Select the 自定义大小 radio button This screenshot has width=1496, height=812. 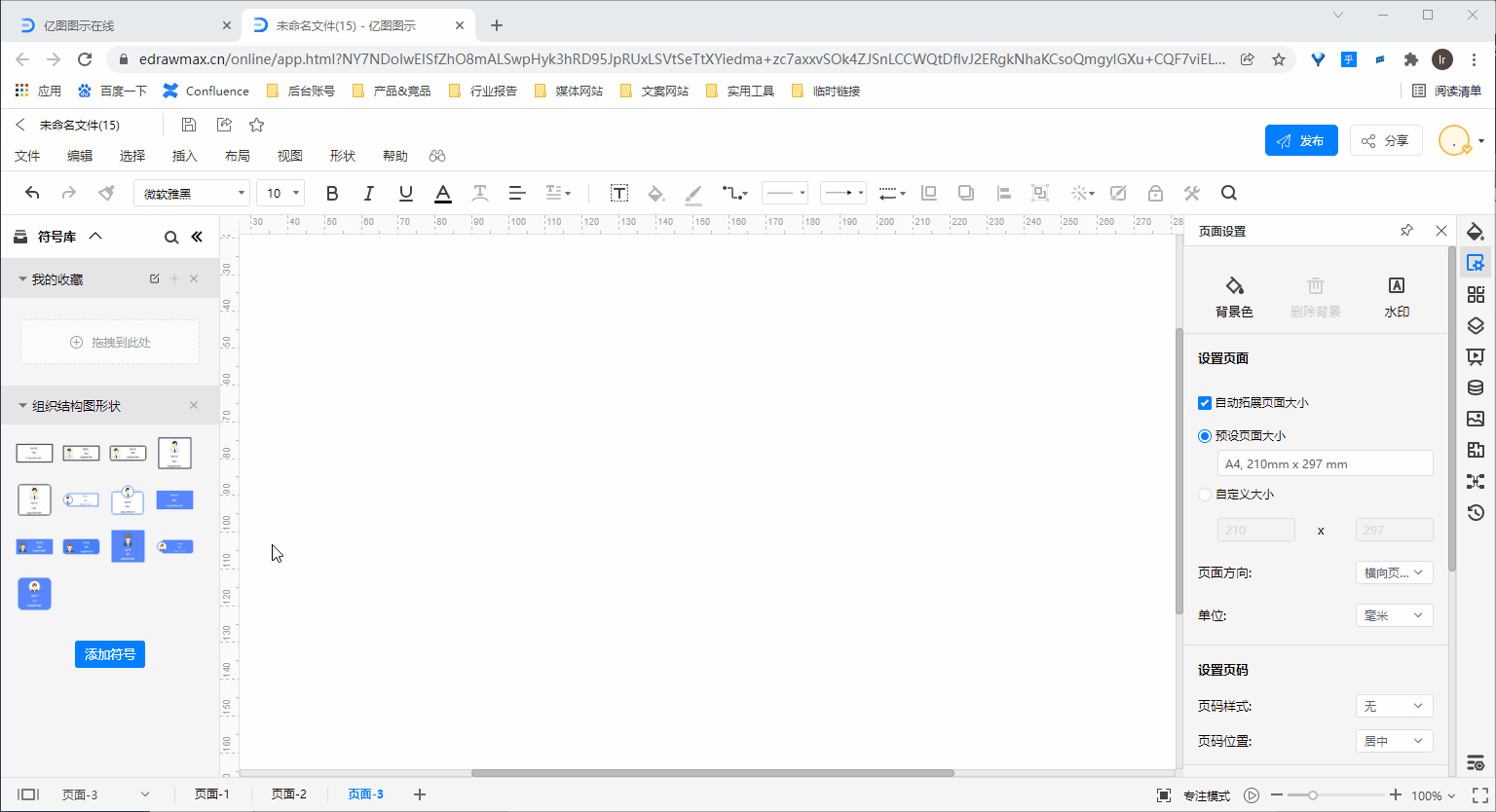coord(1204,494)
